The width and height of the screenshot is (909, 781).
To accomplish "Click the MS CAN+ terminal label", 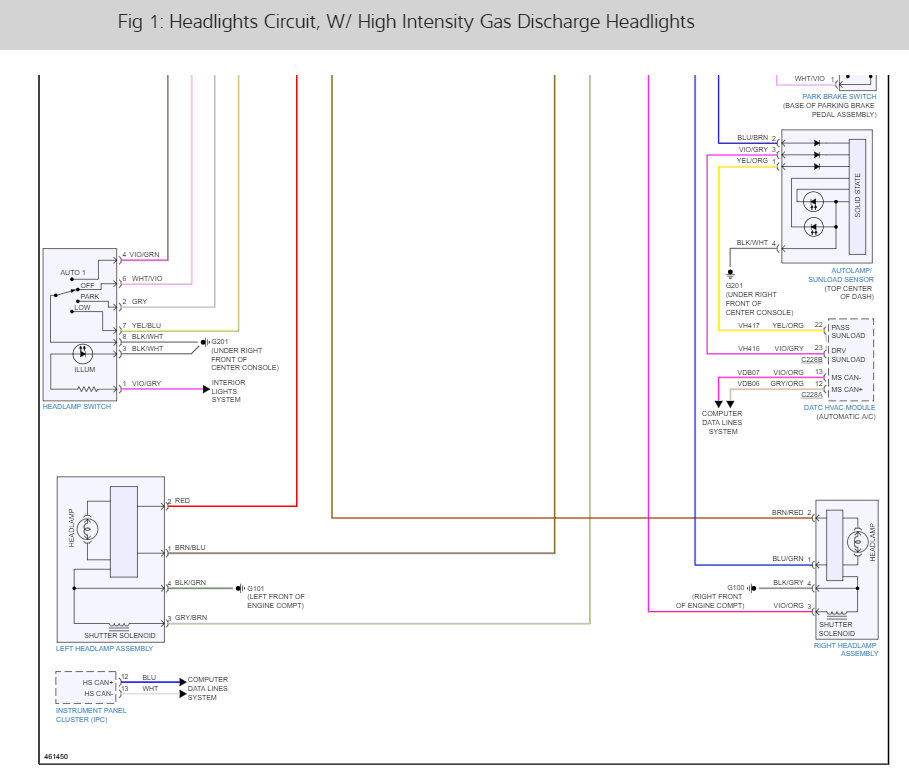I will coord(847,390).
